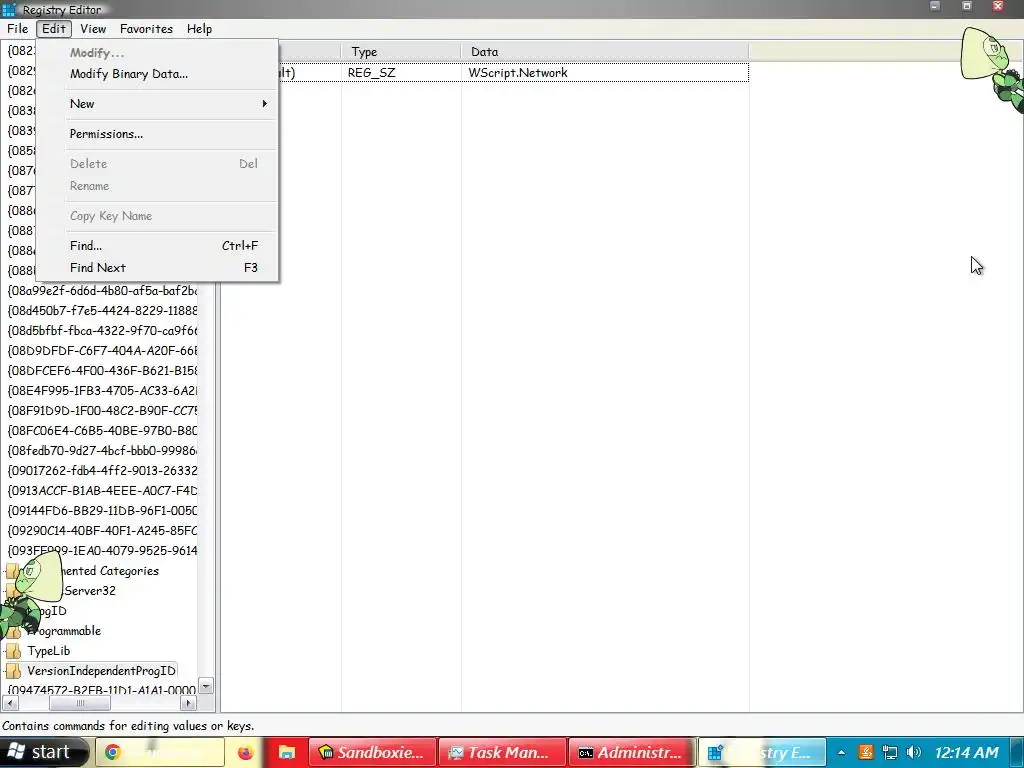
Task: Select key {08FC06E4-C6B5-40BE-97B0
Action: [x=102, y=430]
